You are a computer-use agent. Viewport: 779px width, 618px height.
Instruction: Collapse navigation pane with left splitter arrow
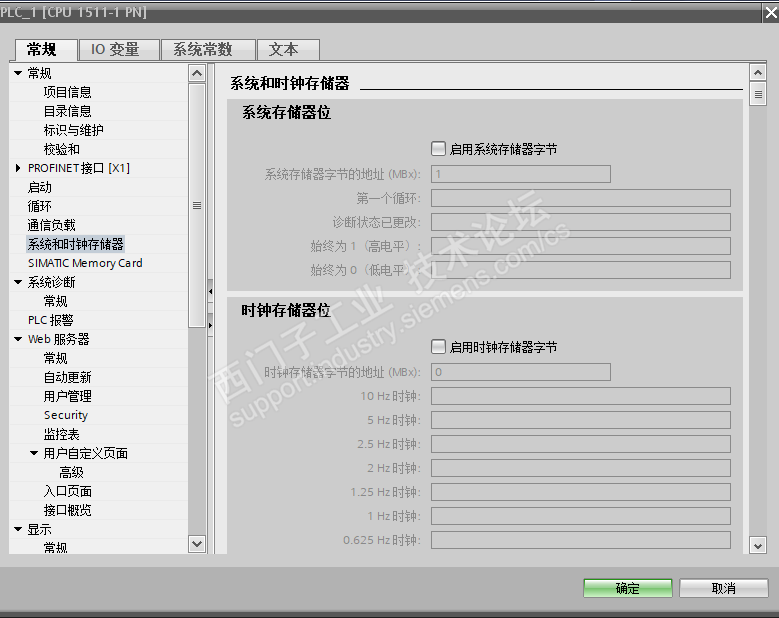tap(211, 292)
